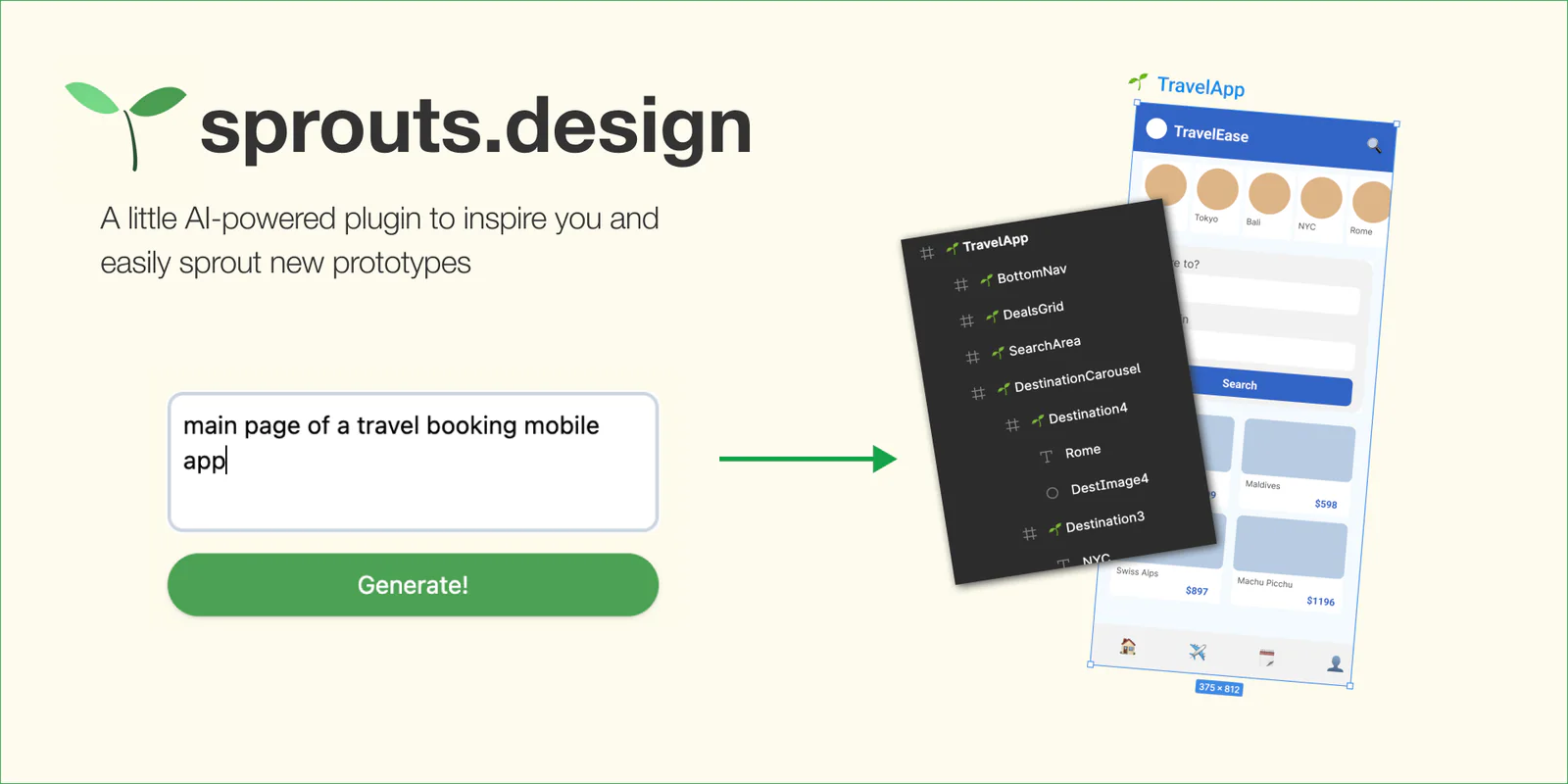Screen dimensions: 1568x784
Task: Select the Bali destination circle
Action: [x=1269, y=193]
